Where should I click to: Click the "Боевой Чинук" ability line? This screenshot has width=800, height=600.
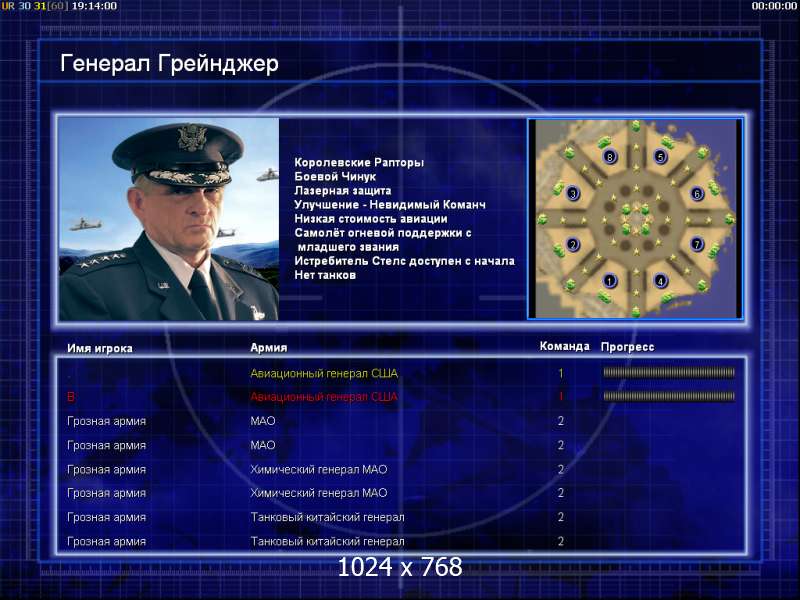click(335, 177)
